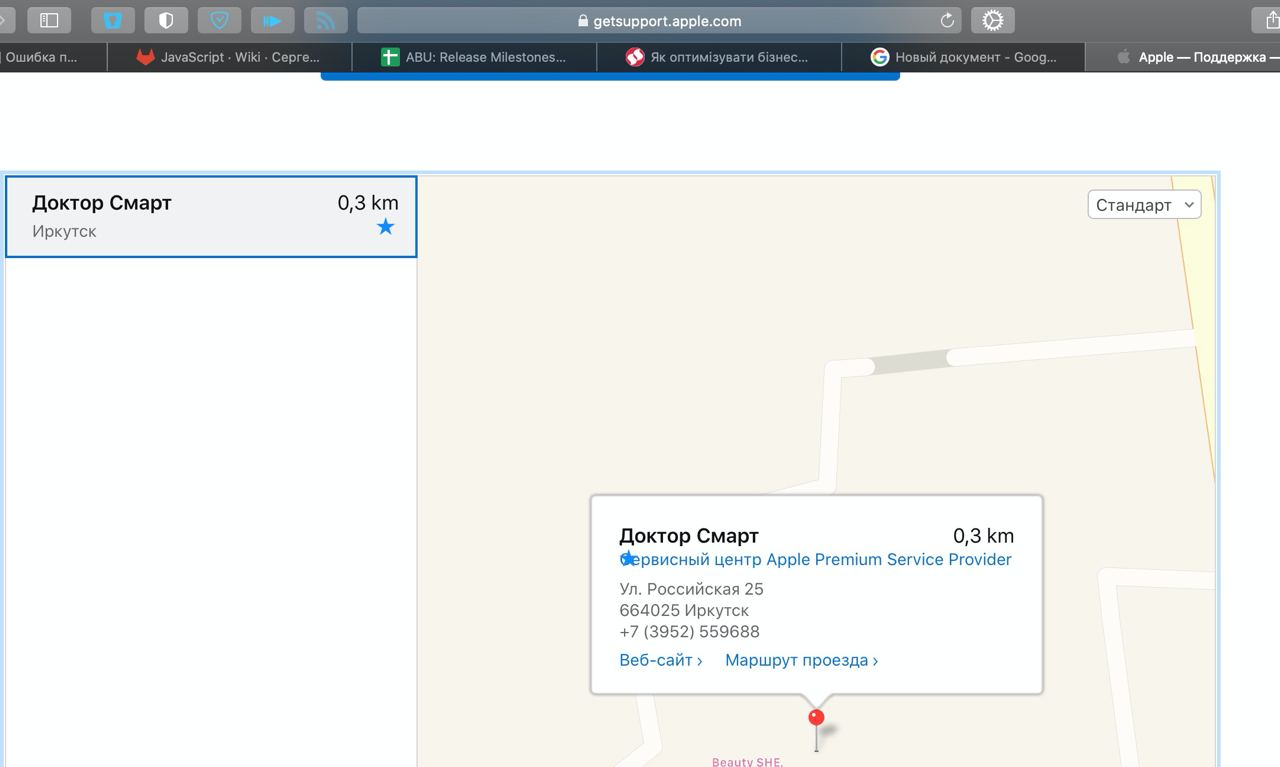Select the Доктор Смарт list entry
This screenshot has height=767, width=1280.
pyautogui.click(x=211, y=217)
